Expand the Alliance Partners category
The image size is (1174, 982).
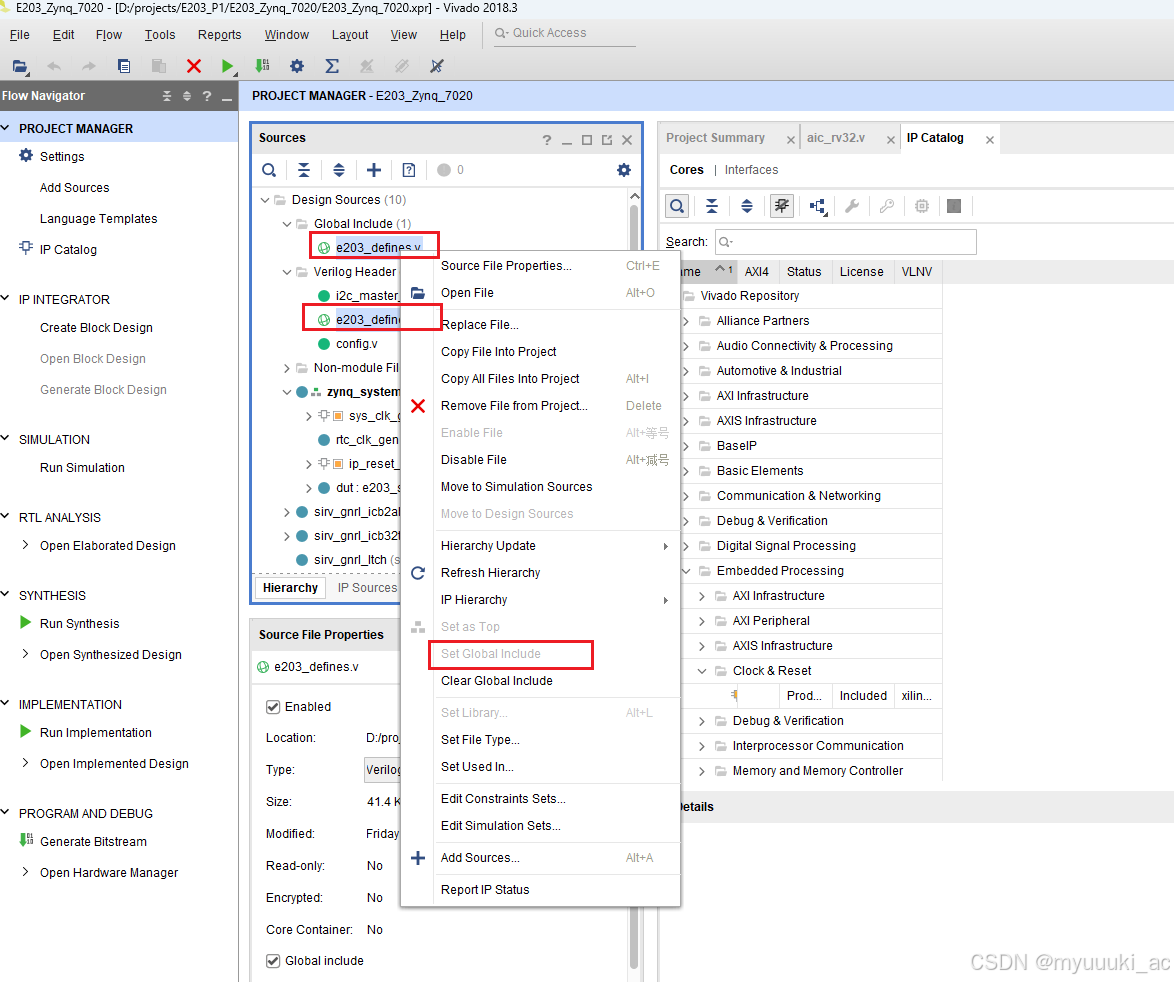point(685,320)
